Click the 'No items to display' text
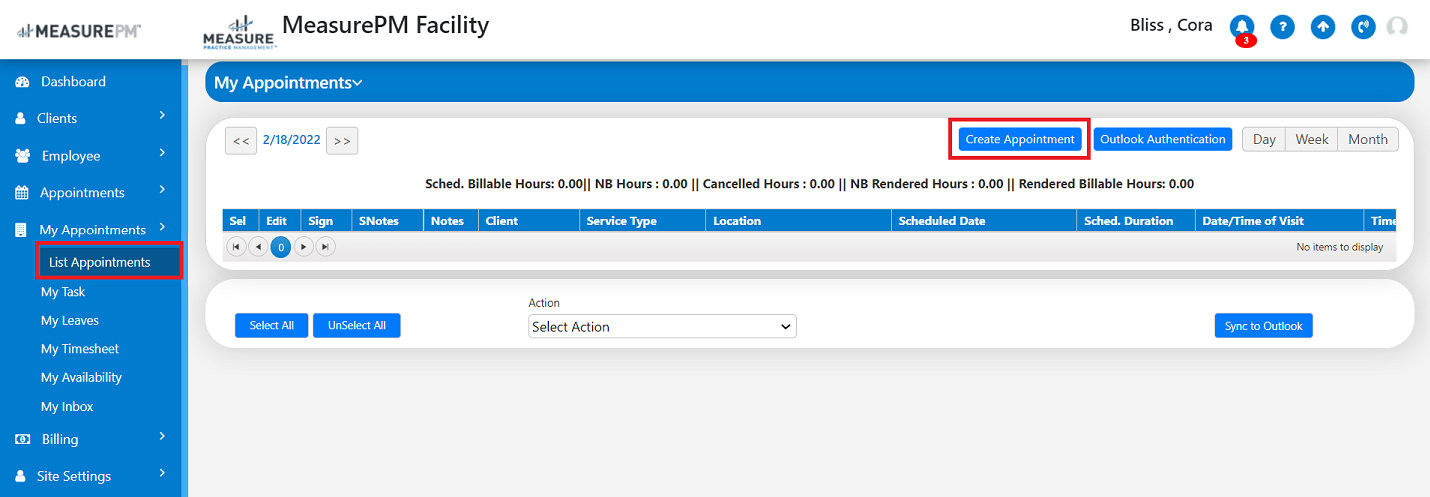Viewport: 1430px width, 497px height. pos(1340,247)
